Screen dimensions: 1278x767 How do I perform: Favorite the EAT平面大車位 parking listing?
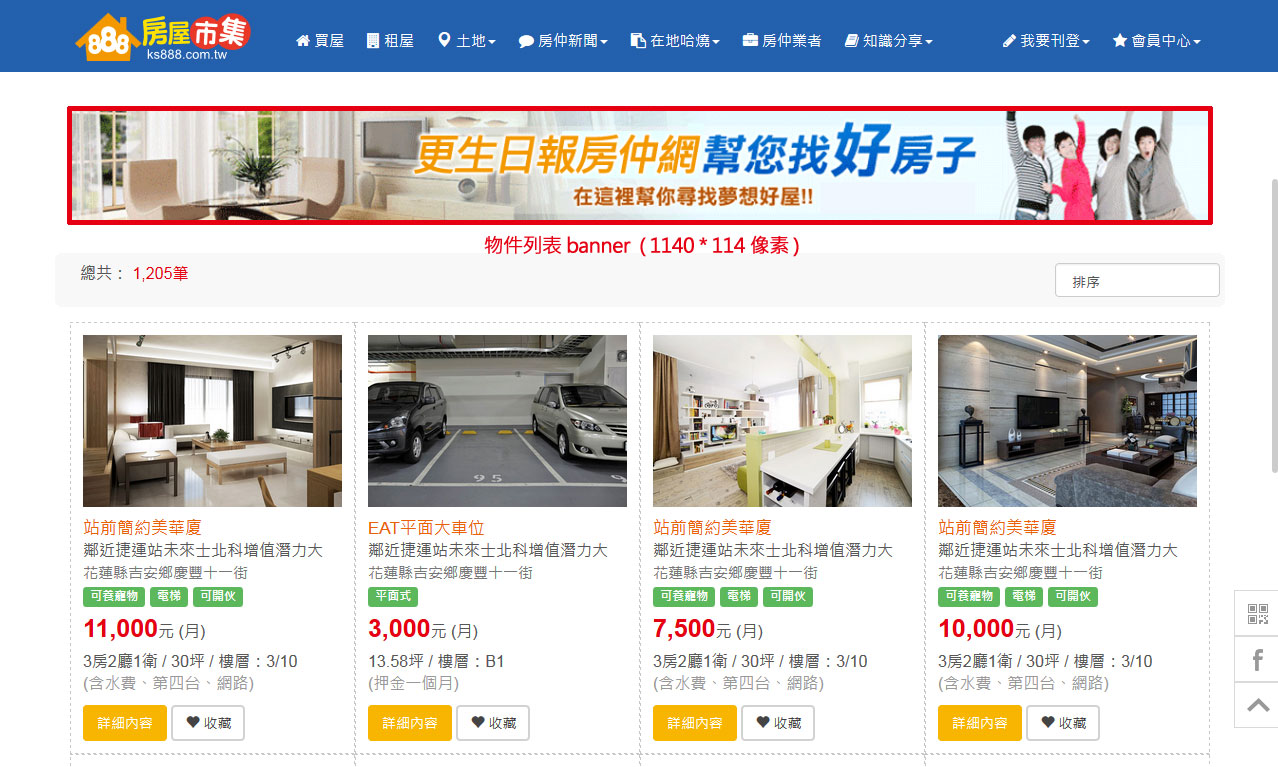point(493,723)
